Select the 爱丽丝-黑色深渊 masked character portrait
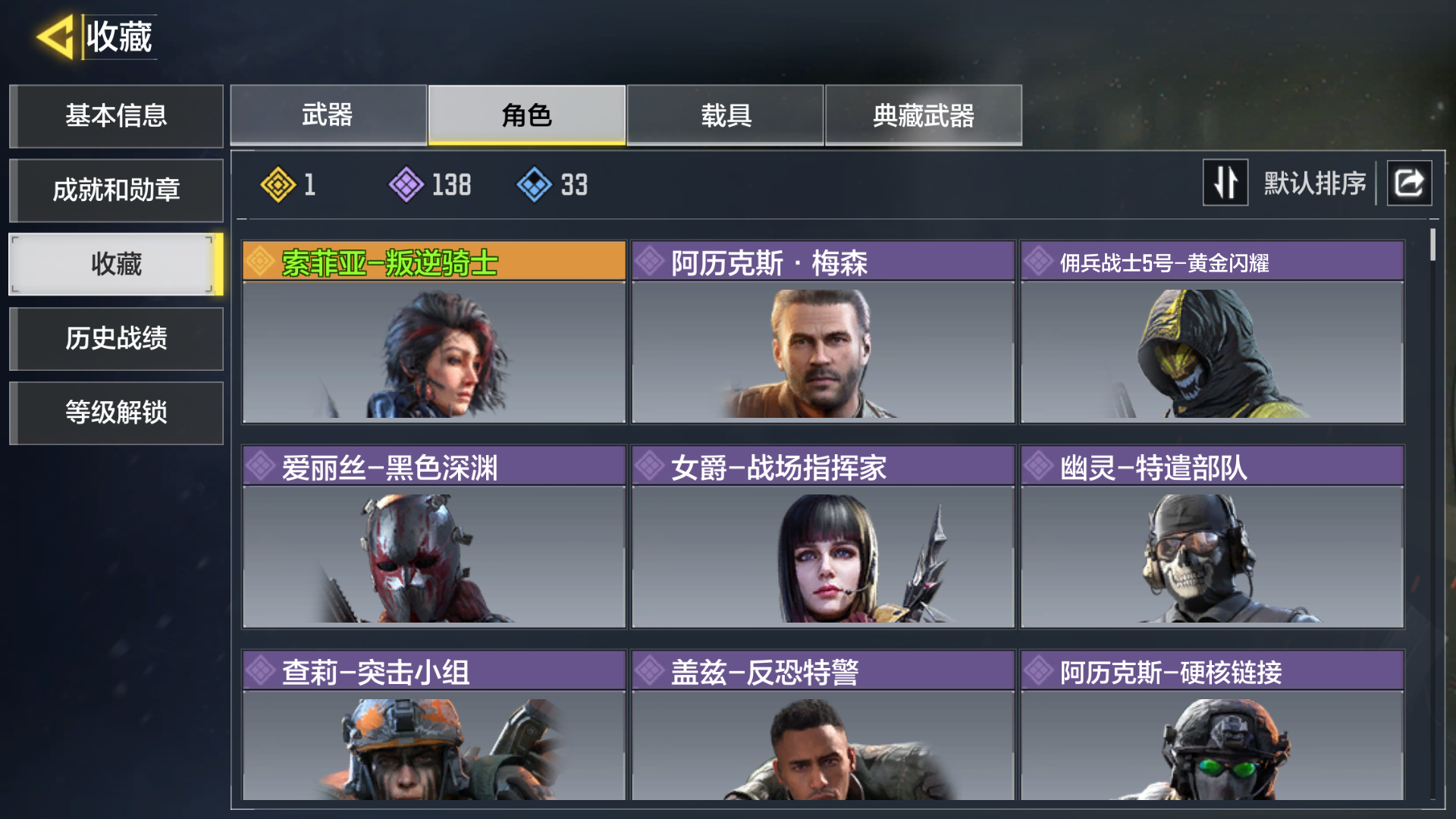The width and height of the screenshot is (1456, 819). point(434,557)
